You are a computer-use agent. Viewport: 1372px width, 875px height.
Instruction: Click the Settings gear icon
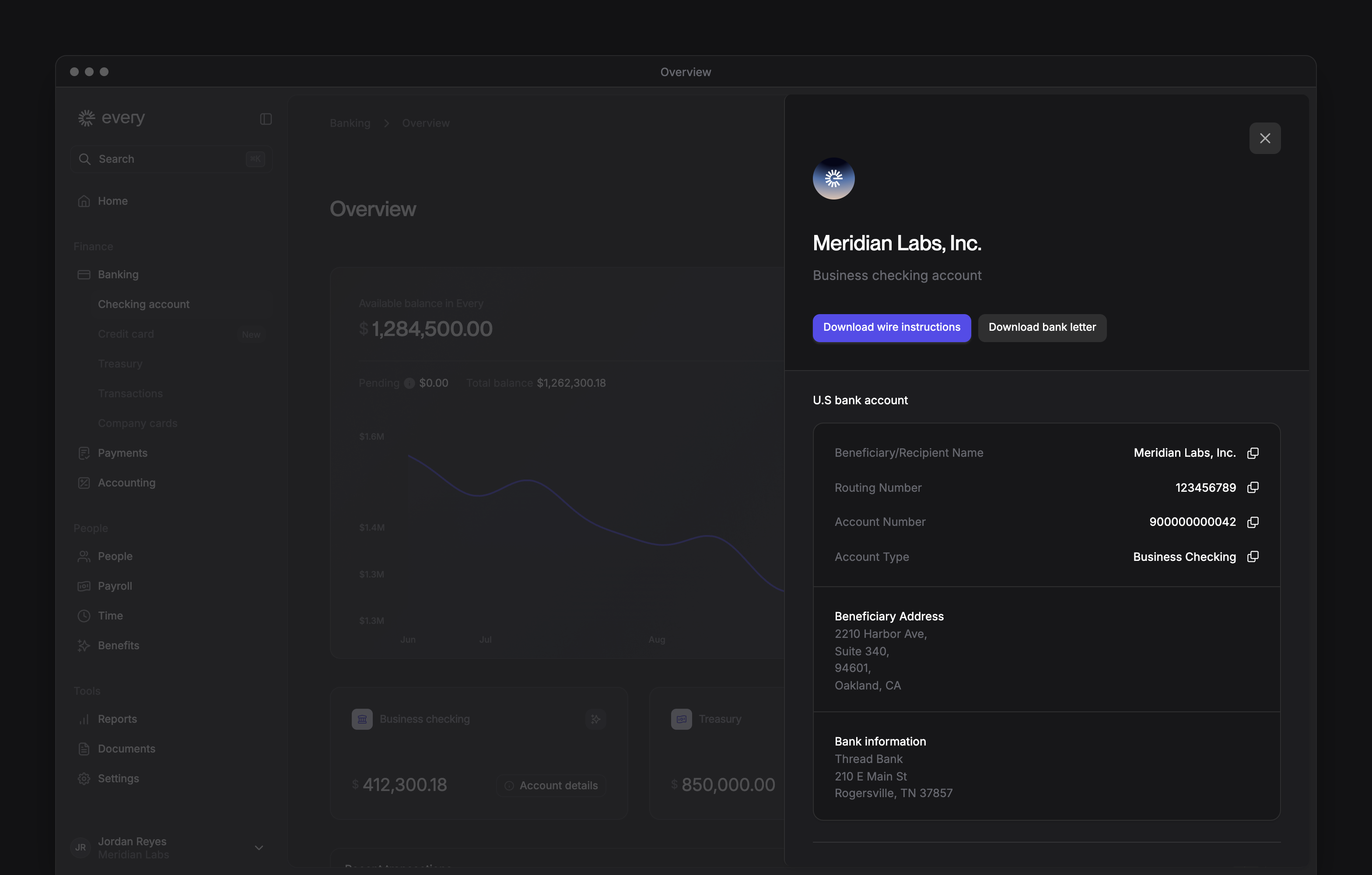(84, 779)
